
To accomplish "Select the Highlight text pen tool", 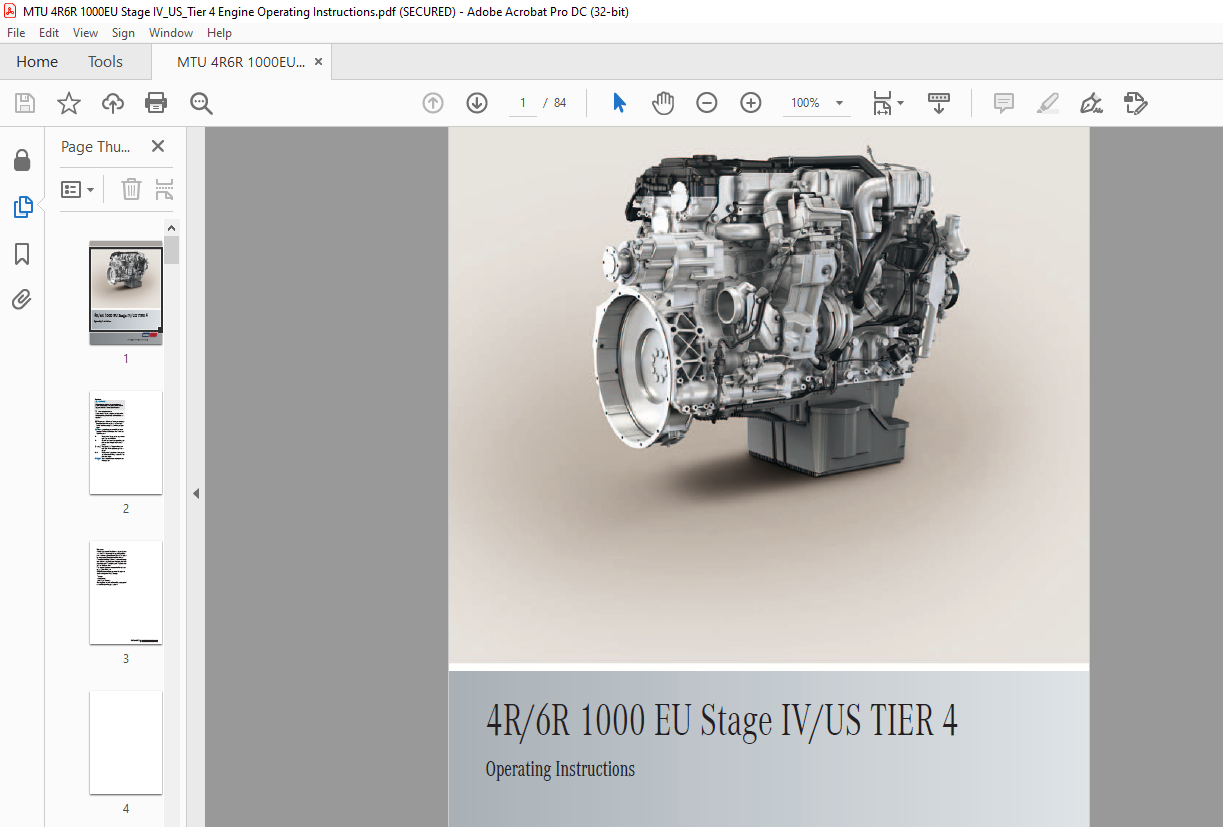I will click(1048, 103).
